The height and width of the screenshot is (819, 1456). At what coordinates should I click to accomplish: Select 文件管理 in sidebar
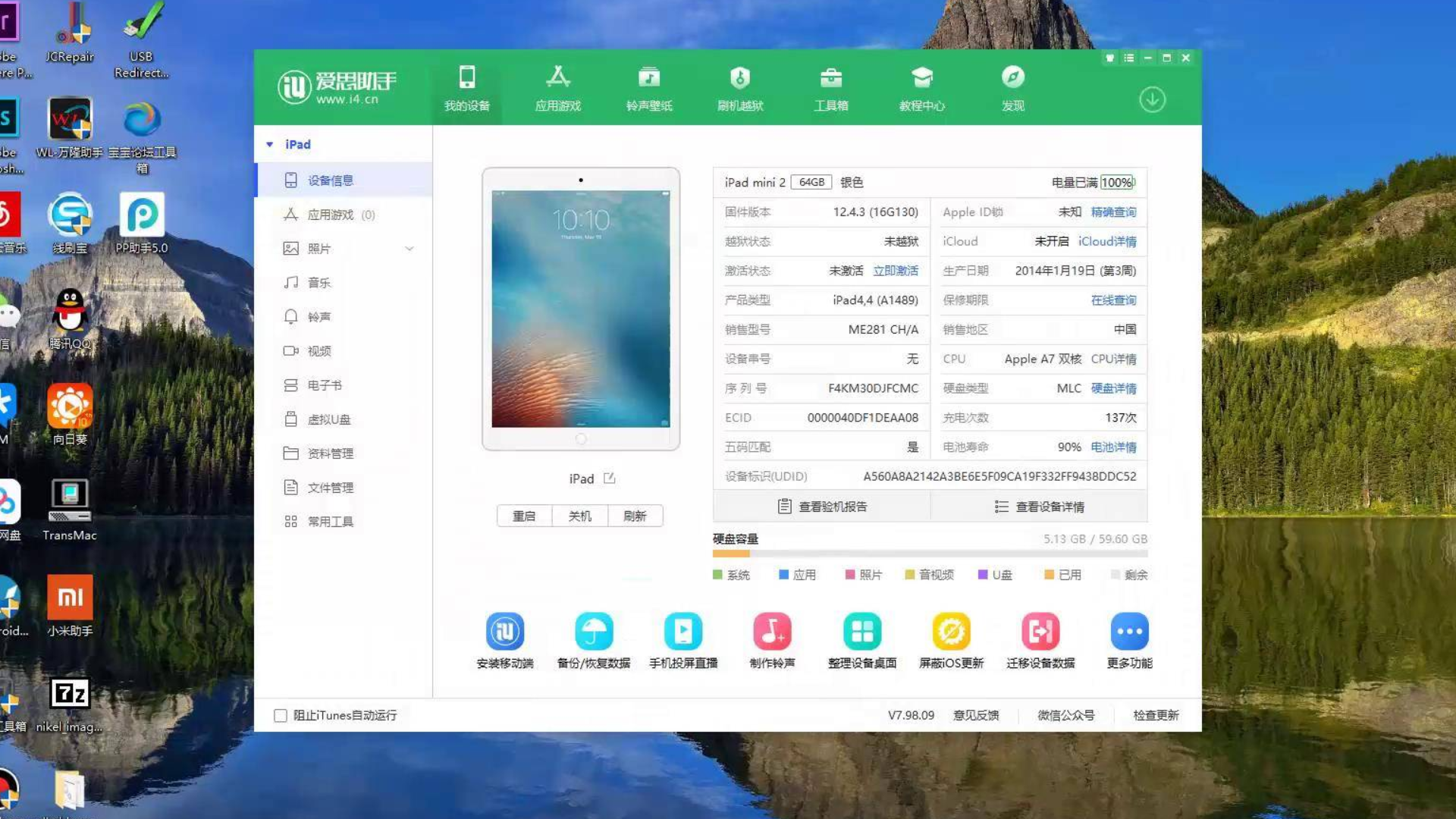(344, 488)
